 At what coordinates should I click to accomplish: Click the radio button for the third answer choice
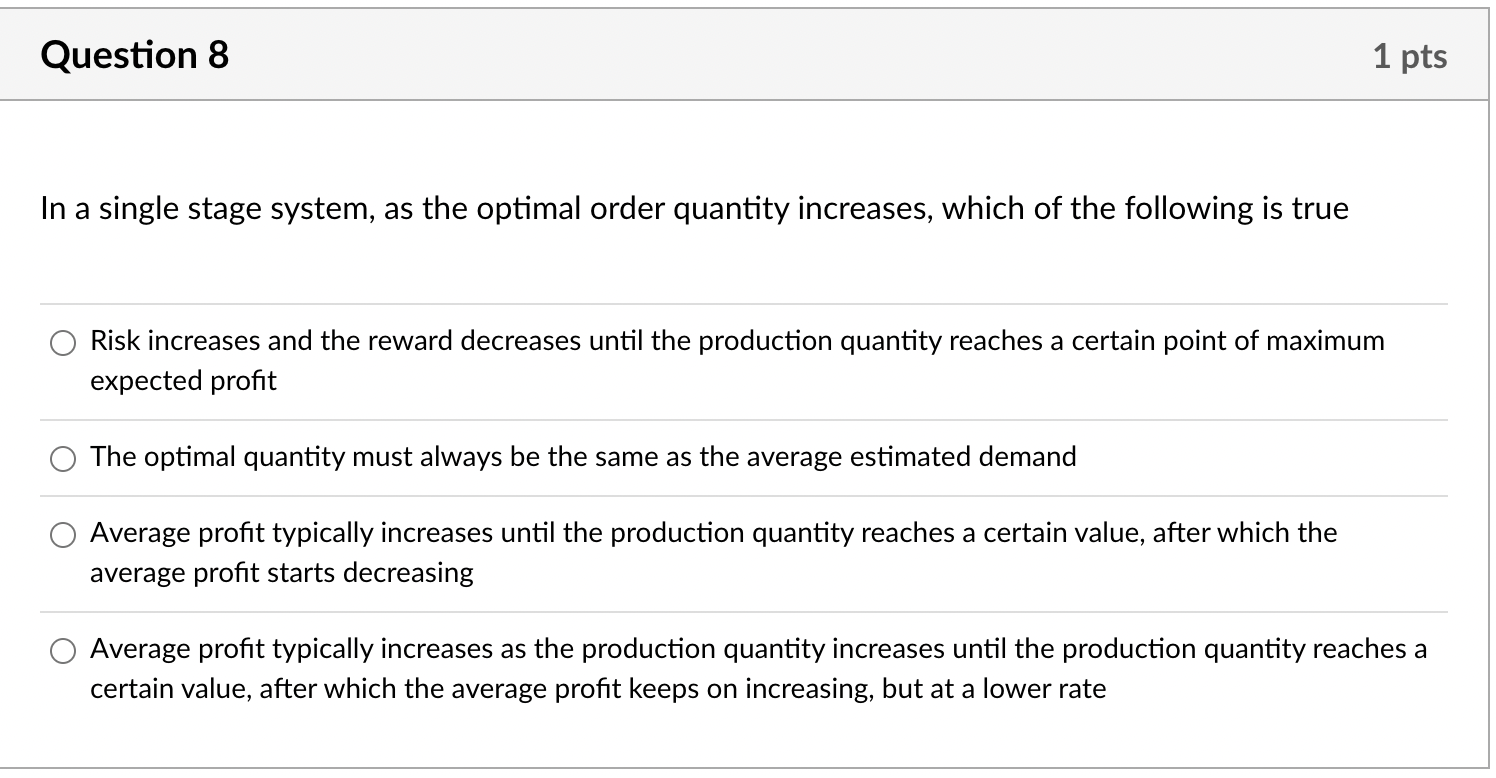63,535
